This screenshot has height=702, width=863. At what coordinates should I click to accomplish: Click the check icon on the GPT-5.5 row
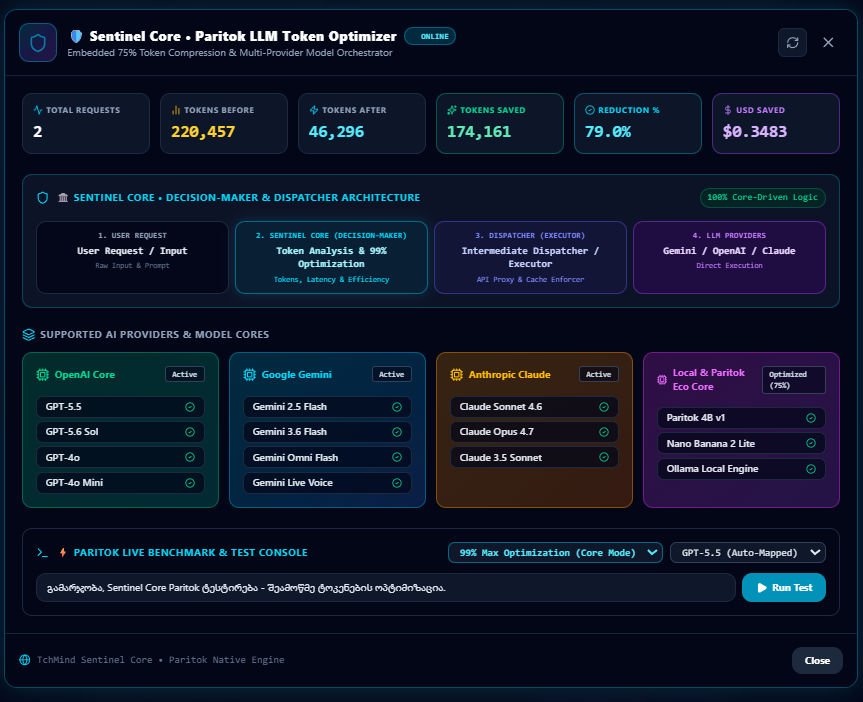click(x=190, y=407)
